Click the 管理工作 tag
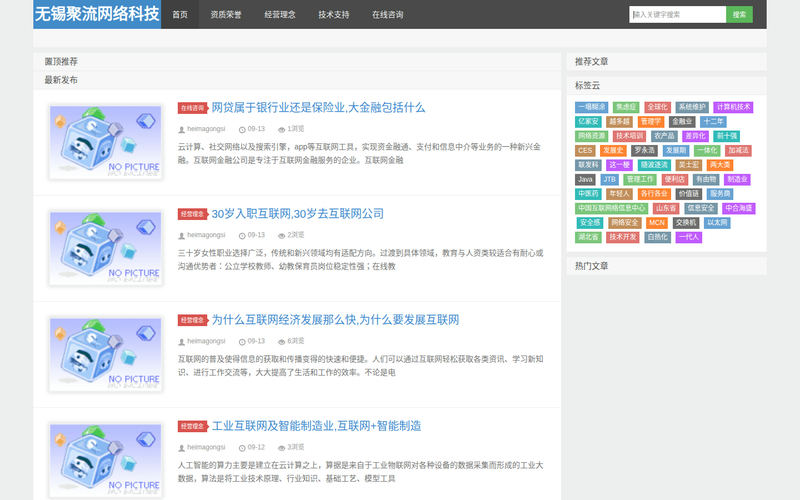Image resolution: width=800 pixels, height=500 pixels. (x=640, y=179)
